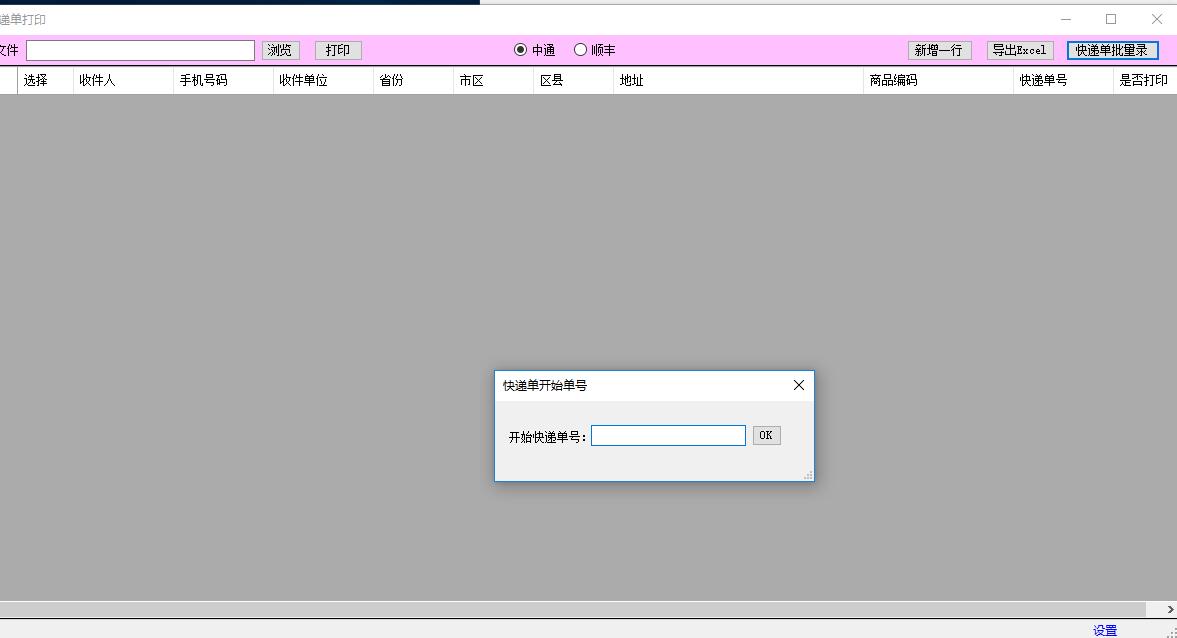Viewport: 1177px width, 638px height.
Task: Click the 导出Excel button
Action: (1019, 50)
